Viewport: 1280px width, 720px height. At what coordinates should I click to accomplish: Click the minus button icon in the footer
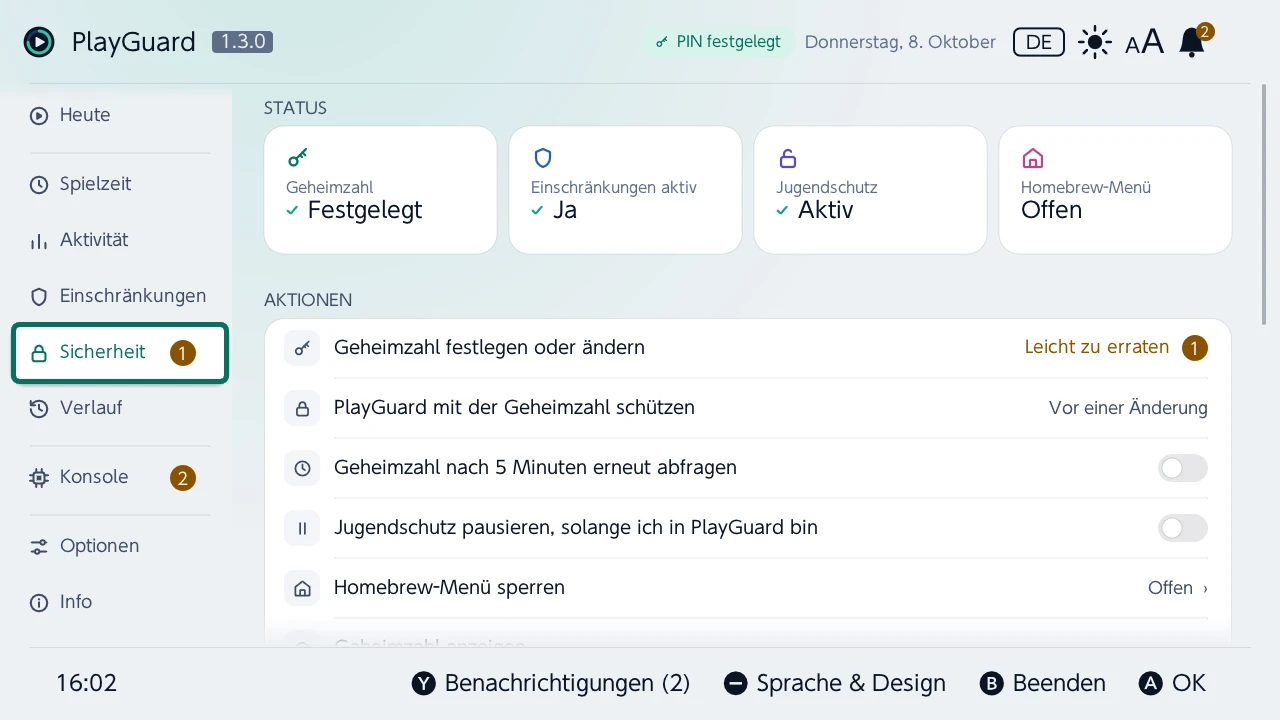coord(736,684)
